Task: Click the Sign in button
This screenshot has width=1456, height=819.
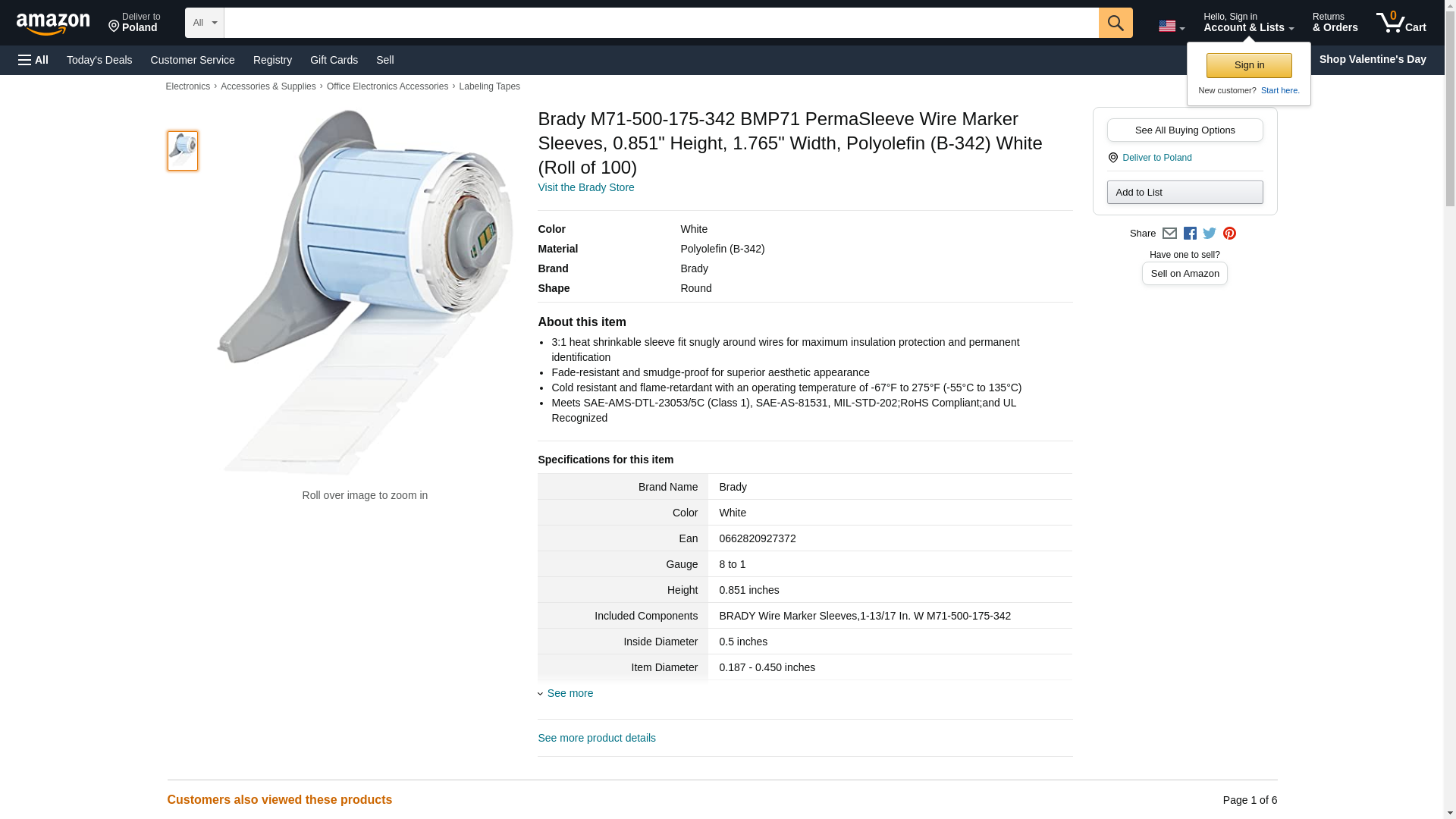Action: (x=1249, y=65)
